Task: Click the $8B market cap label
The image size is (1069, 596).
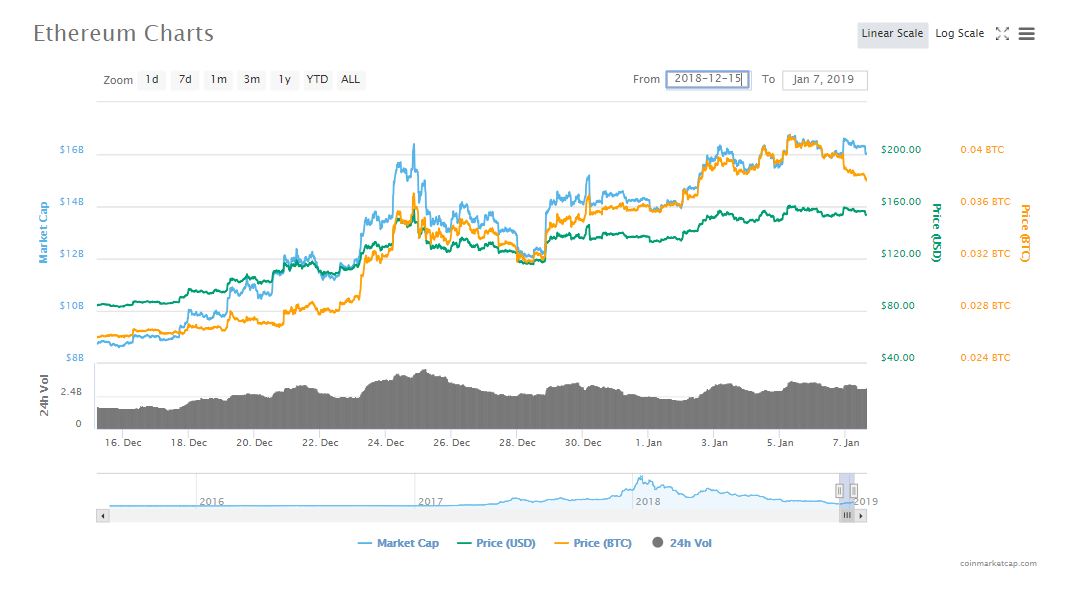Action: point(75,358)
